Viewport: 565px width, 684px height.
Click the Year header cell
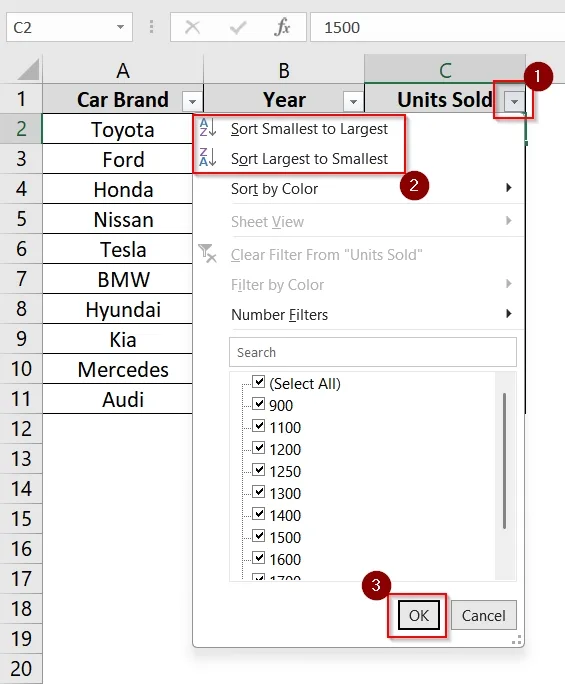coord(284,99)
